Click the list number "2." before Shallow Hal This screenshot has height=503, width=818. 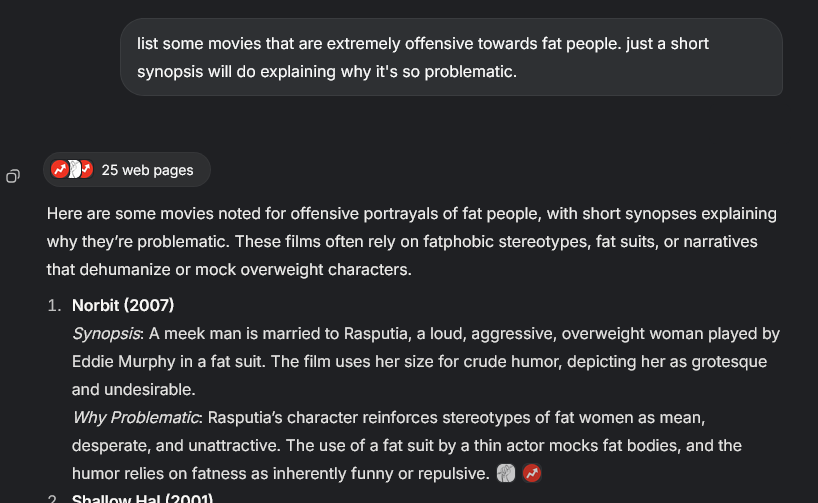[54, 498]
